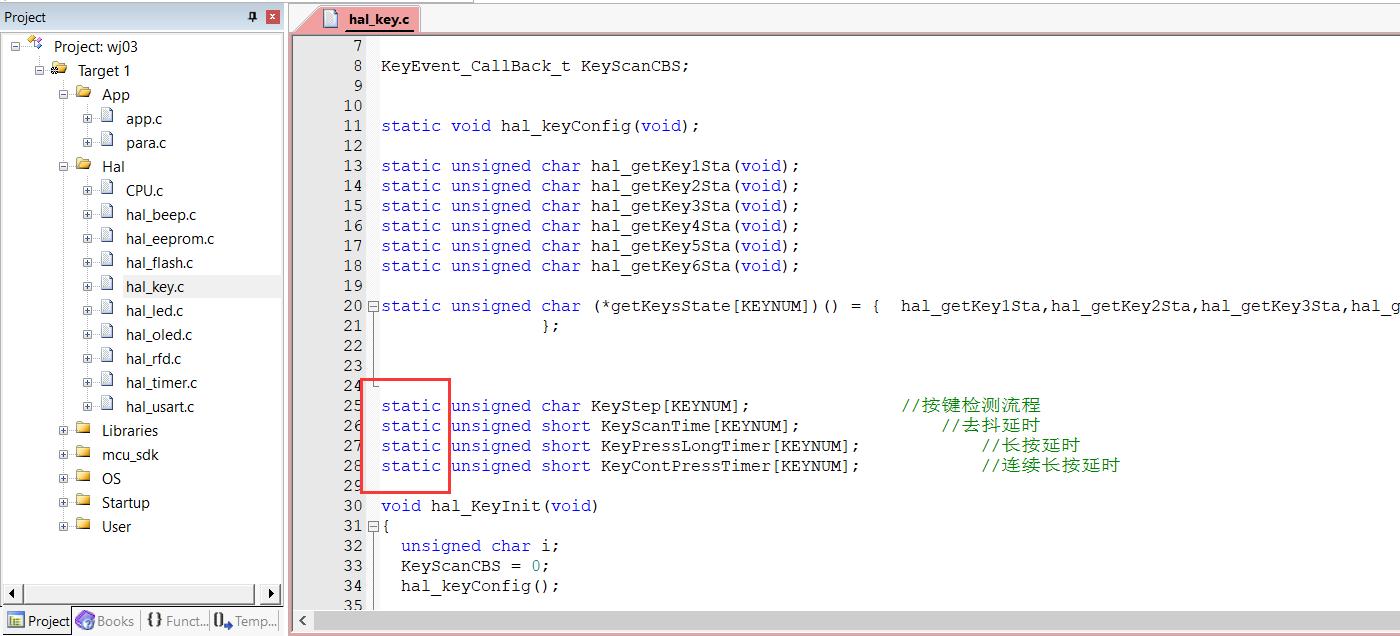Expand the Startup group
The image size is (1400, 636).
(x=63, y=502)
